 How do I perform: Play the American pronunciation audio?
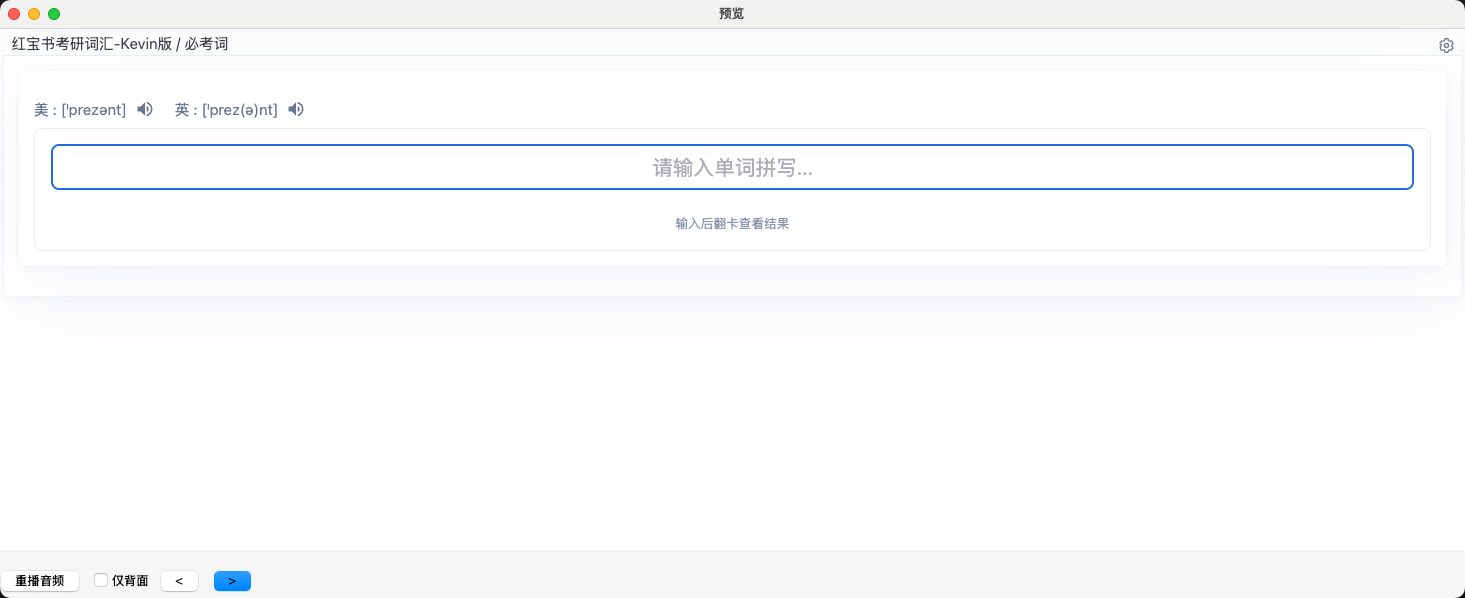pos(145,110)
